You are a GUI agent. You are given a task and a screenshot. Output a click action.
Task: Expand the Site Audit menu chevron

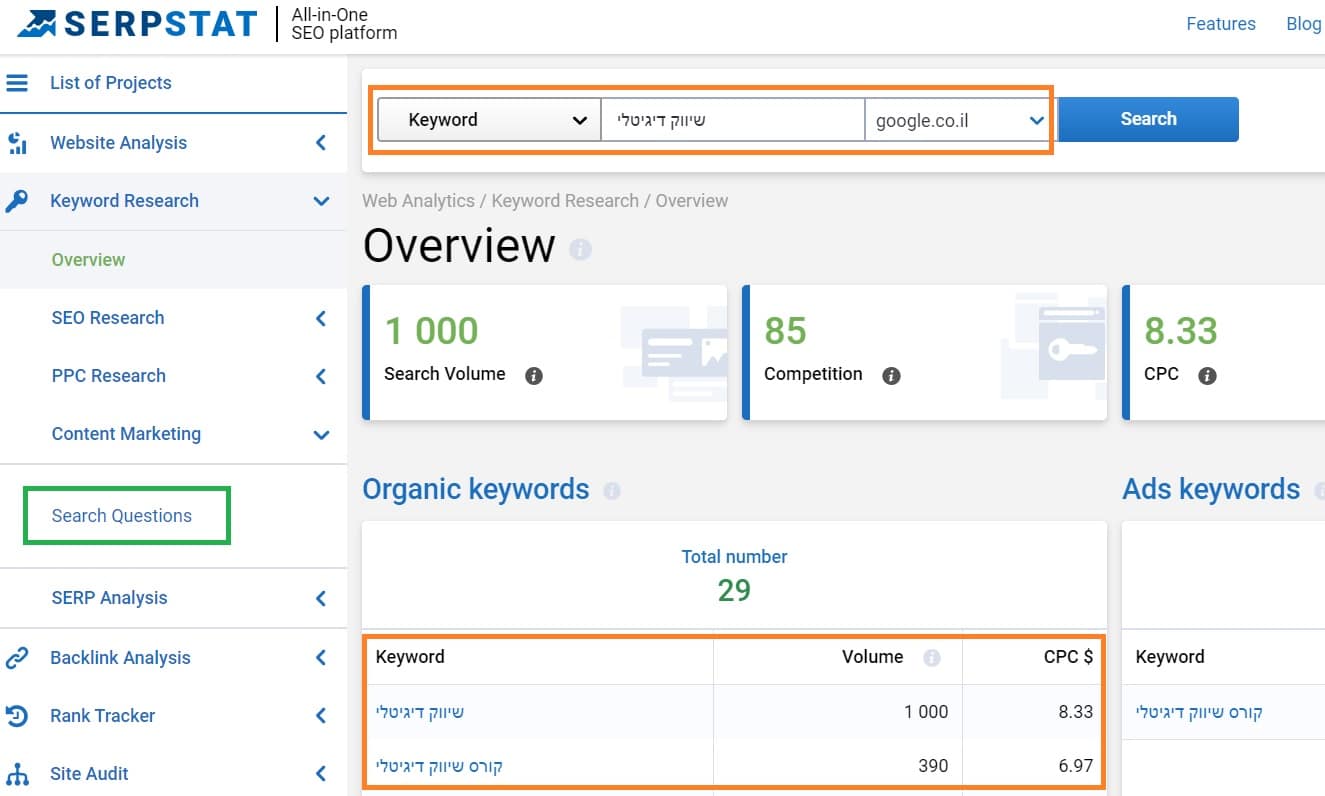[x=321, y=774]
